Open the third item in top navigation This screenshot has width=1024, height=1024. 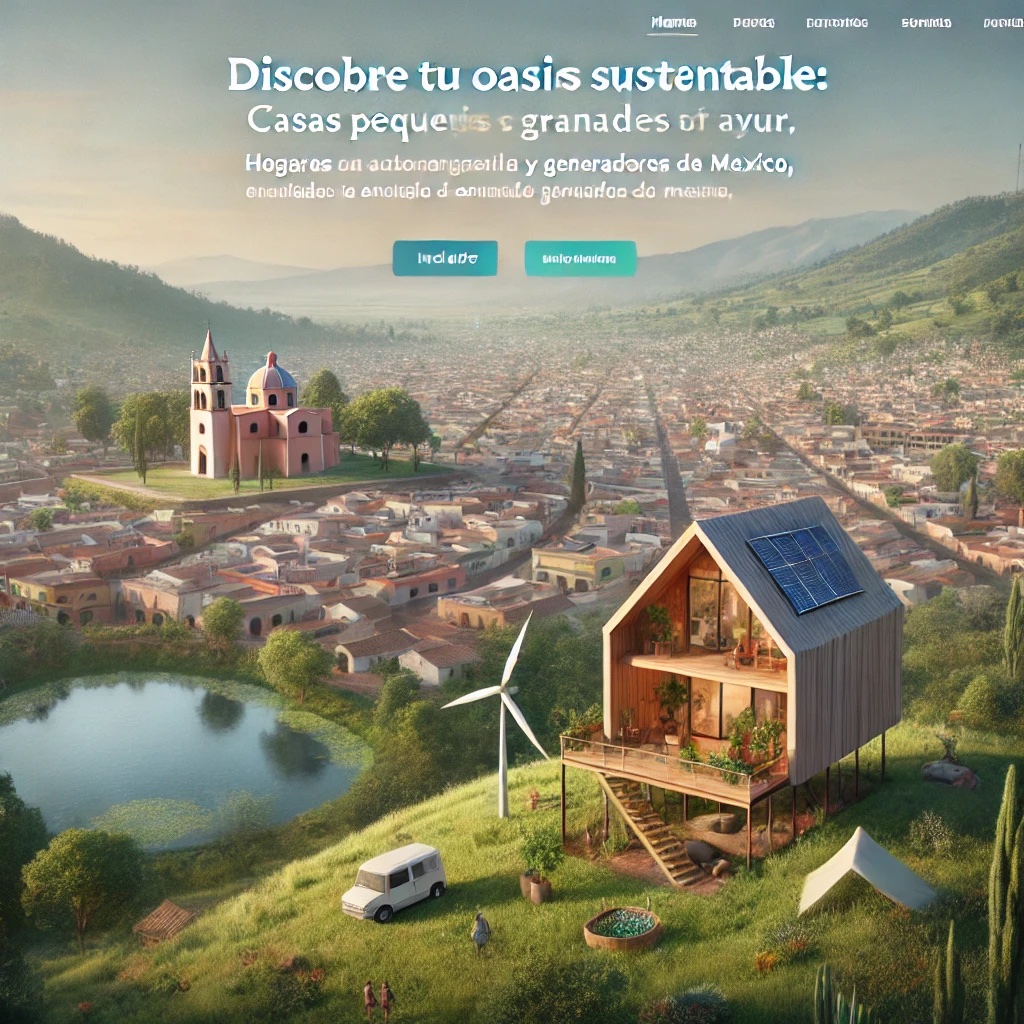(837, 23)
